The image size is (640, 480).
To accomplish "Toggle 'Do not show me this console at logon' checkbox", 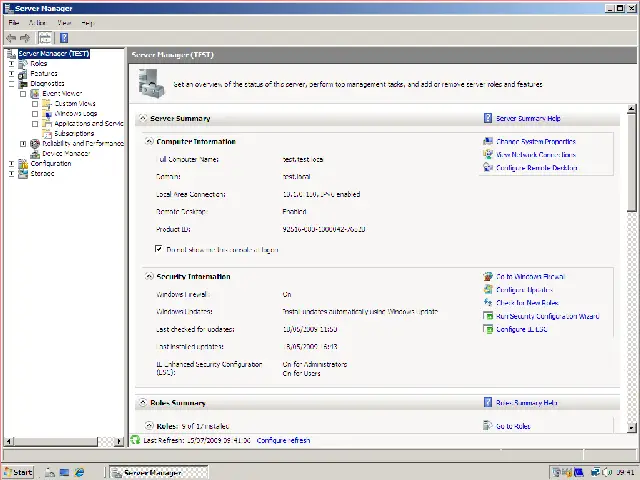I will click(159, 249).
